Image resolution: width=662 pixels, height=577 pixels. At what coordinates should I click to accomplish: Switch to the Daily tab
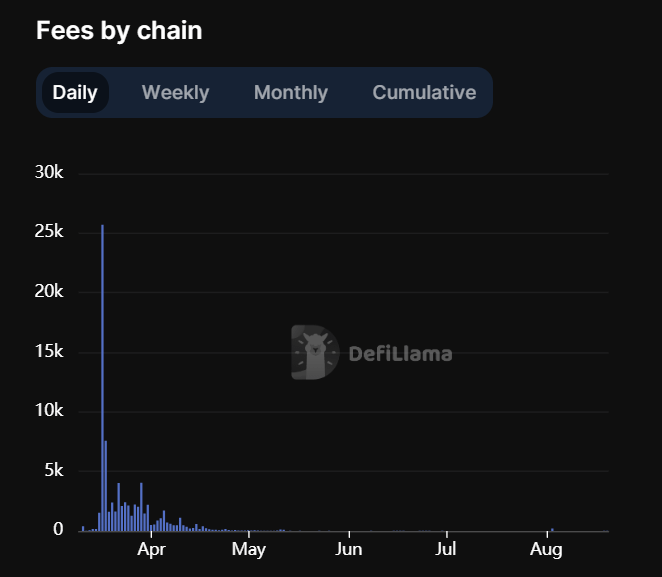pyautogui.click(x=75, y=93)
